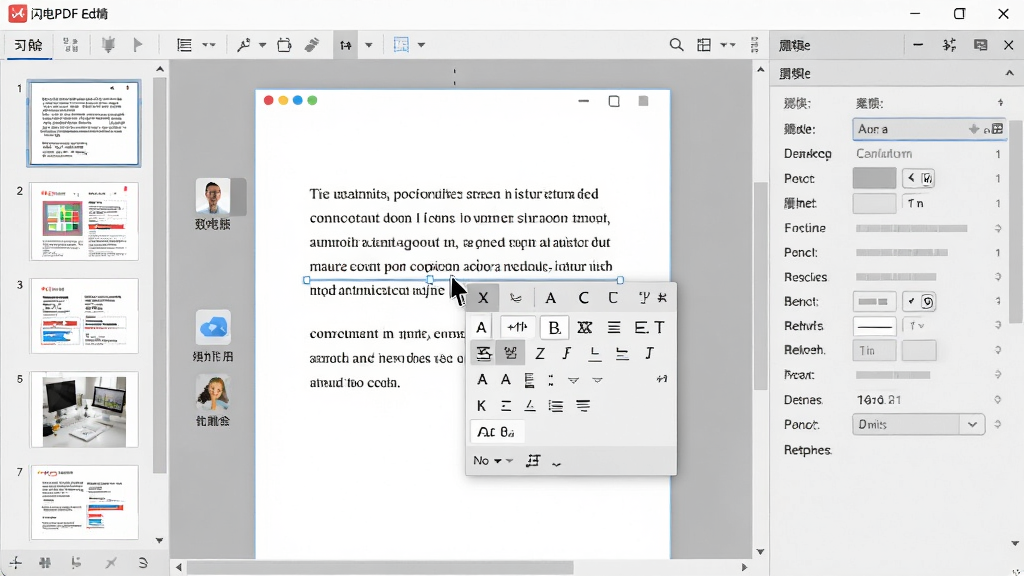This screenshot has width=1024, height=576.
Task: Toggle the check button next to the Peroc swatch
Action: [918, 178]
